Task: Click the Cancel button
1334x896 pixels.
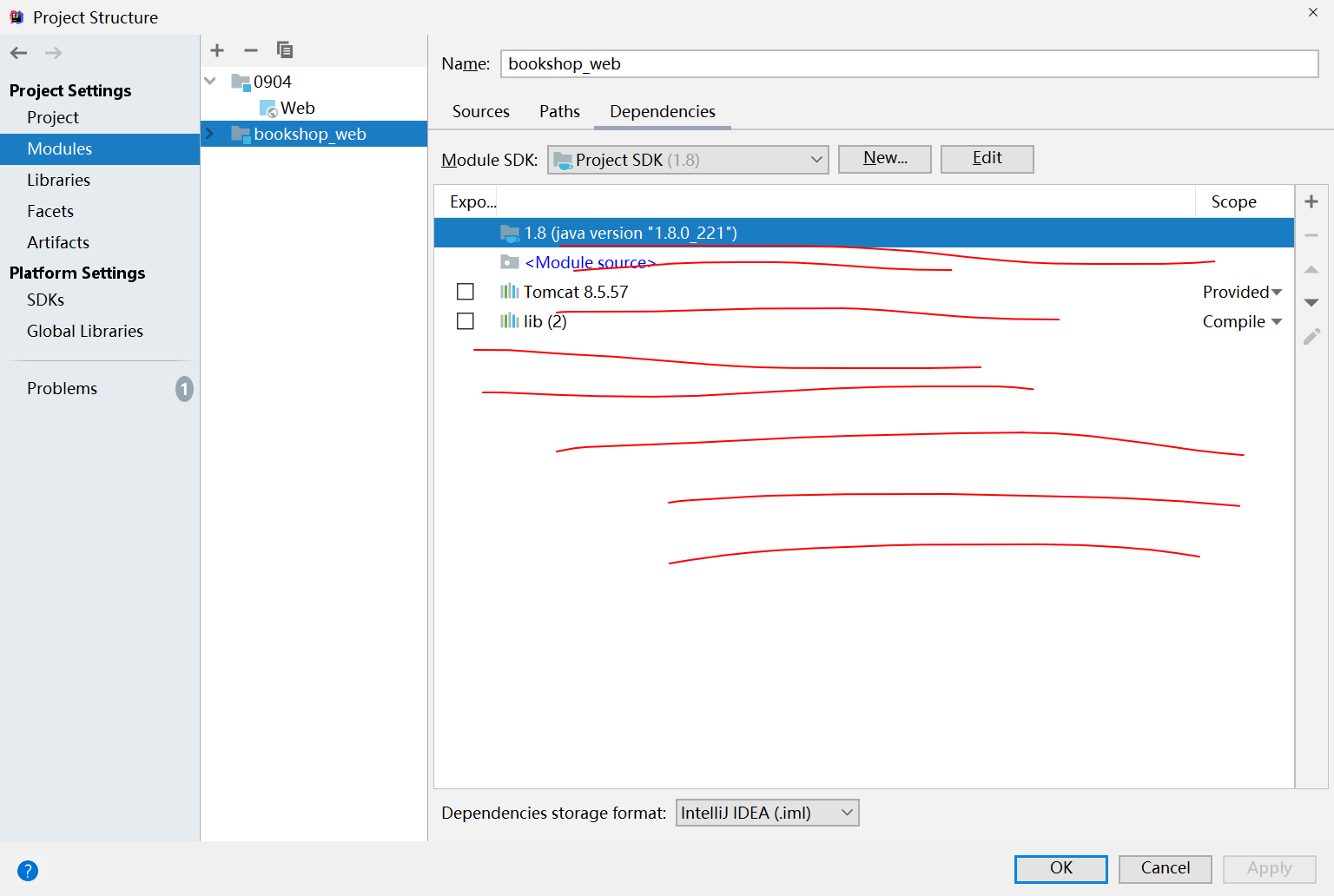Action: coord(1166,869)
